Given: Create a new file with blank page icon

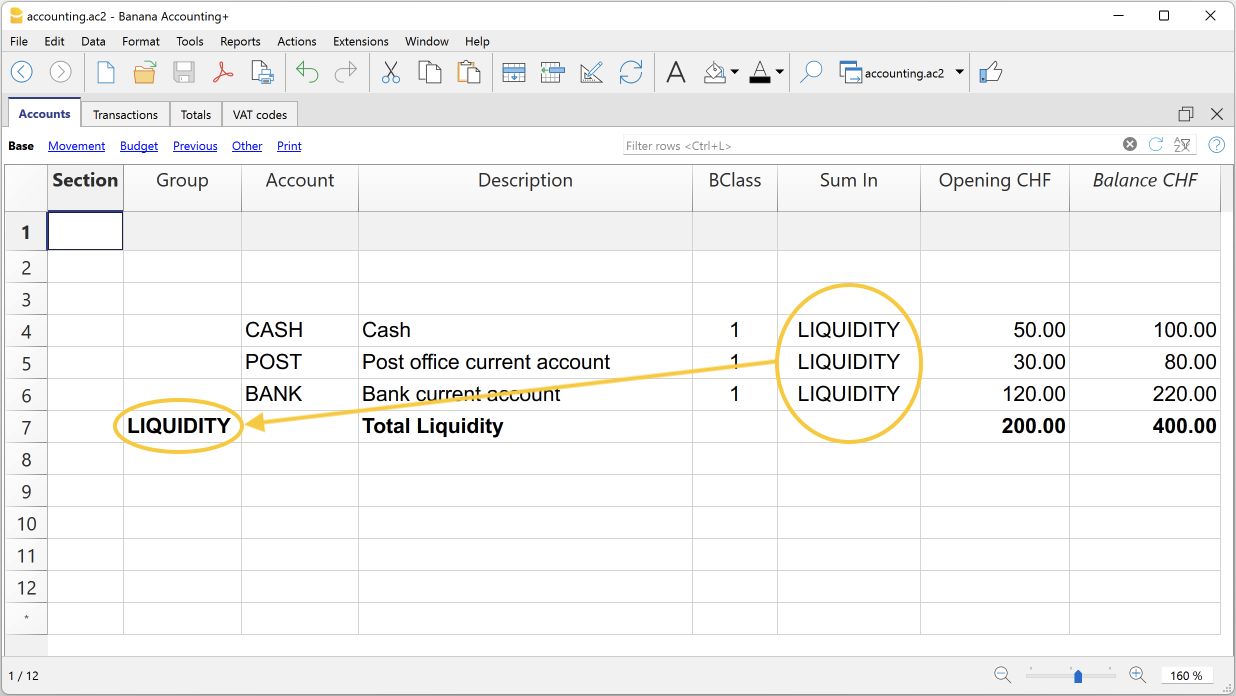Looking at the screenshot, I should 106,72.
